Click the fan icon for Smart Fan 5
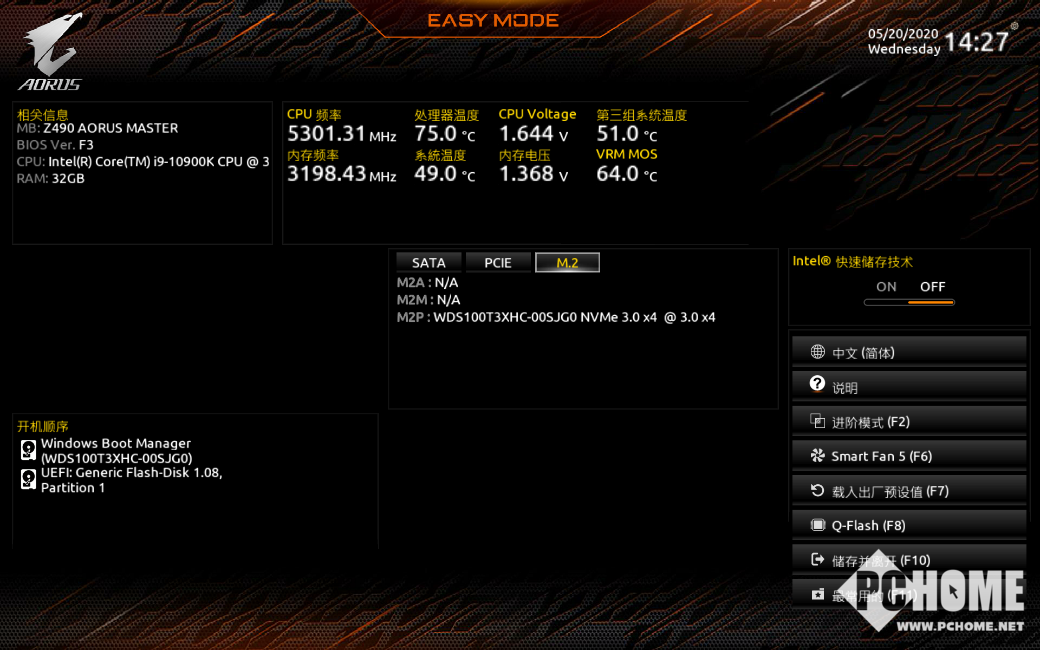Viewport: 1040px width, 650px height. (x=818, y=456)
